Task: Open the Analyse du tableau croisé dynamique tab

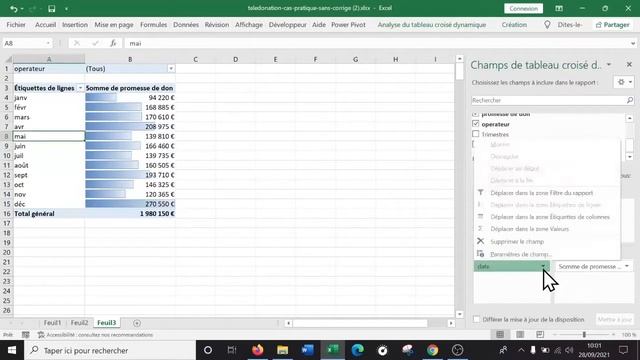Action: click(x=432, y=25)
